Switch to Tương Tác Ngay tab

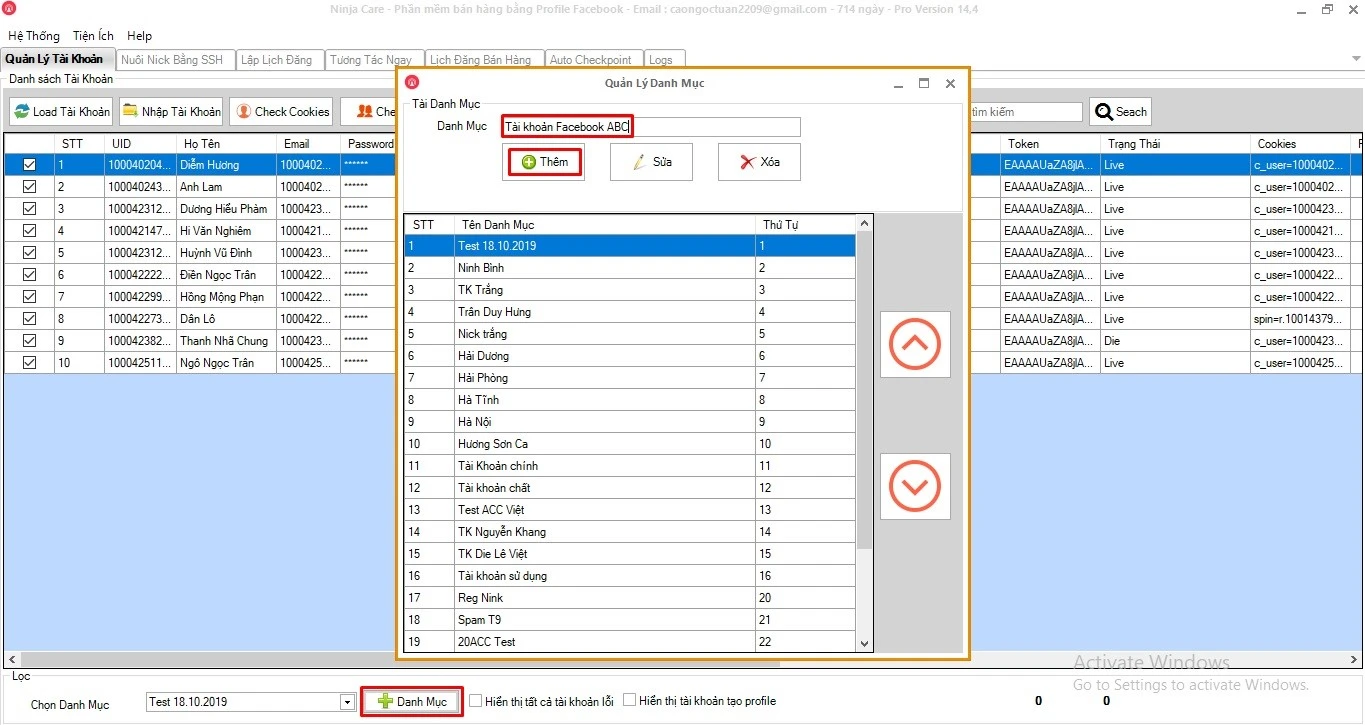point(375,60)
